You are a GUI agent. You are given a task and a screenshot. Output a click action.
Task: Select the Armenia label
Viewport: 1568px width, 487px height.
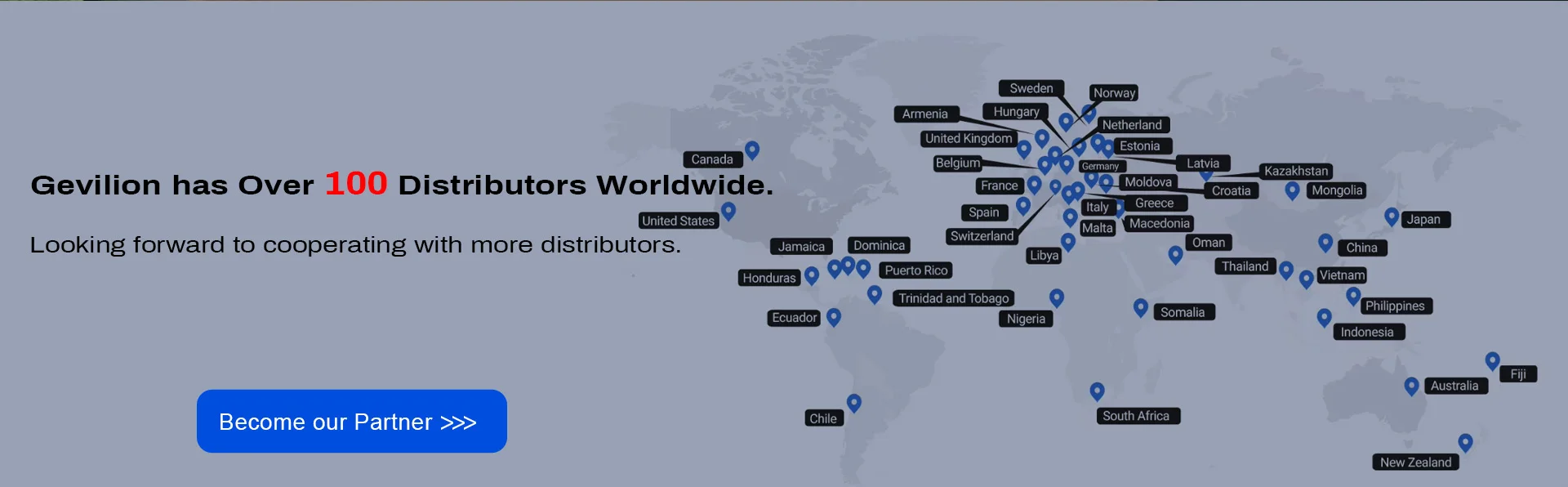(925, 114)
